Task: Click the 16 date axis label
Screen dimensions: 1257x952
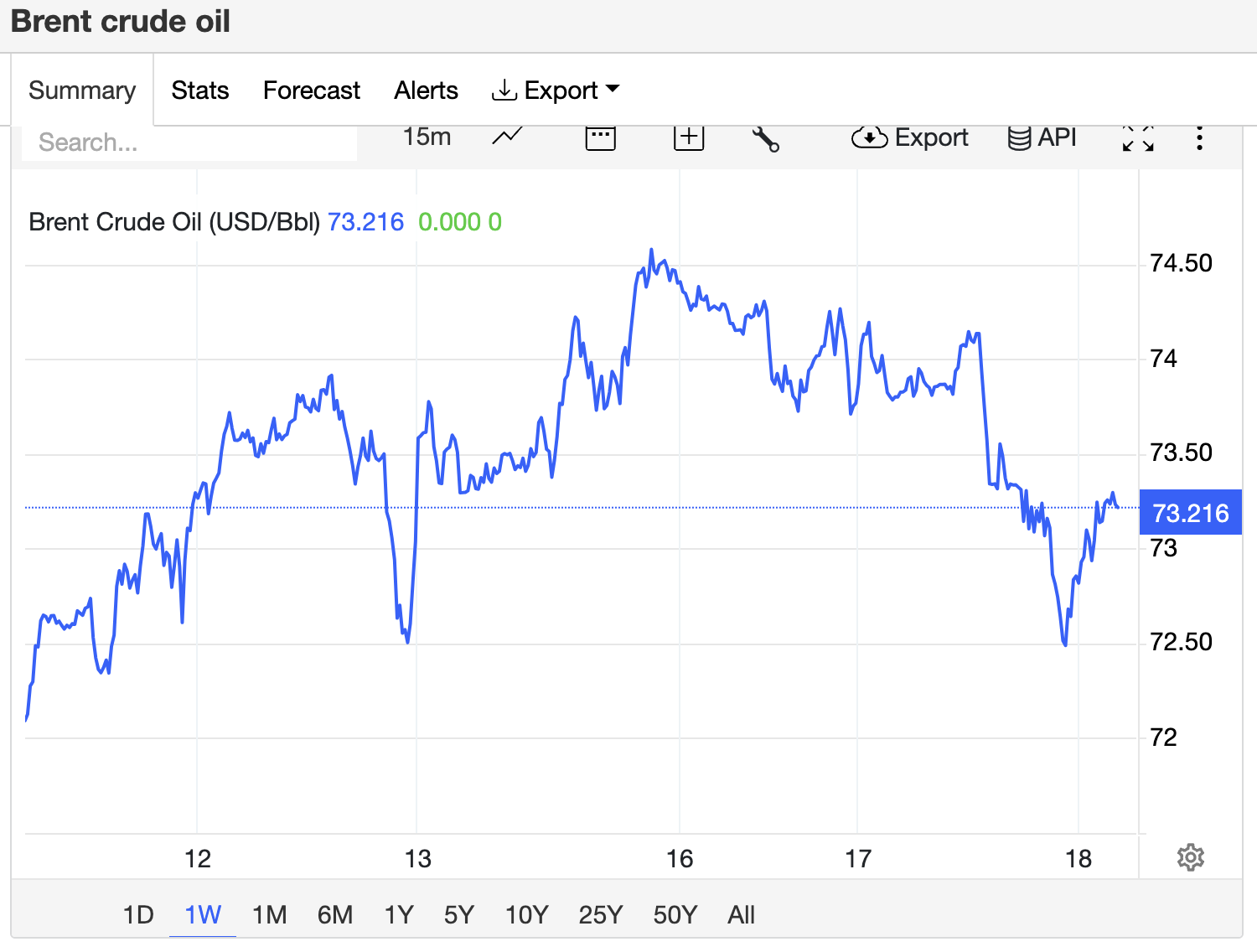Action: pyautogui.click(x=680, y=858)
